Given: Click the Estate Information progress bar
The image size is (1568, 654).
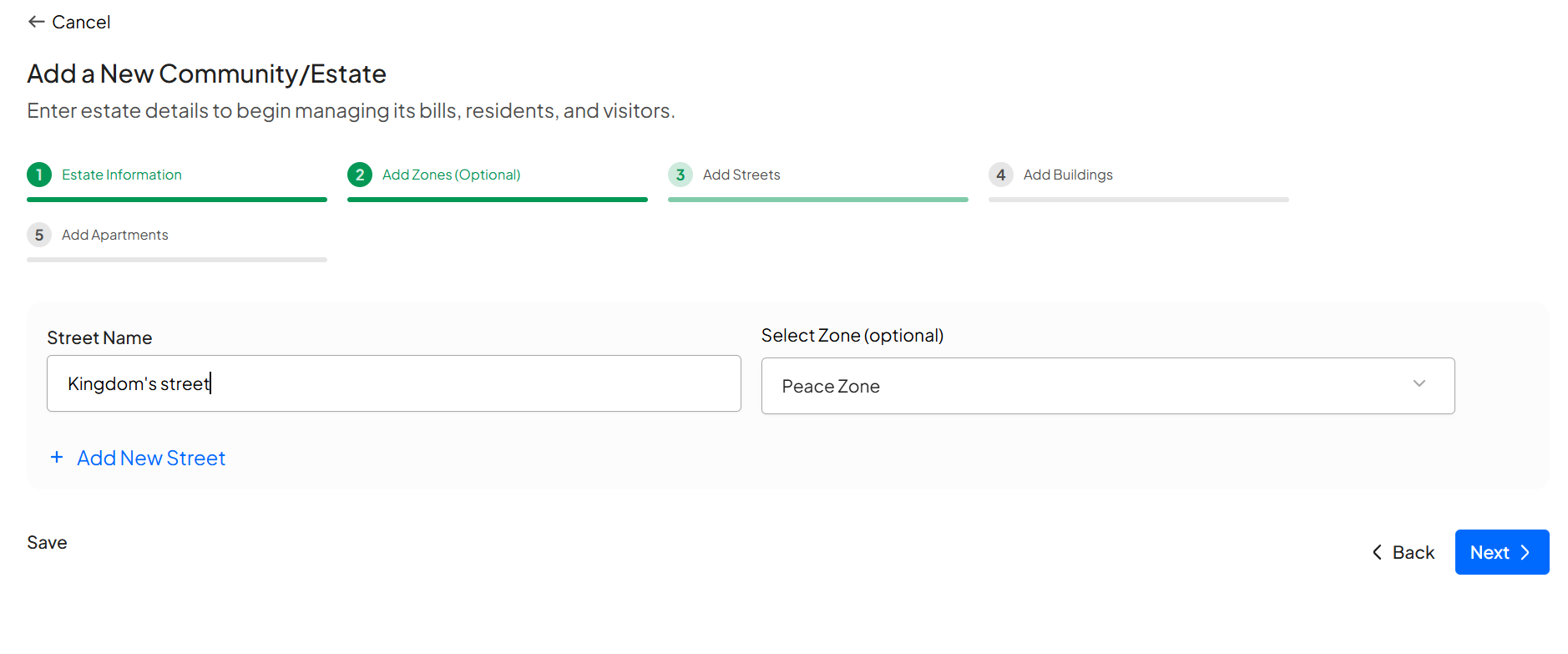Looking at the screenshot, I should tap(177, 200).
